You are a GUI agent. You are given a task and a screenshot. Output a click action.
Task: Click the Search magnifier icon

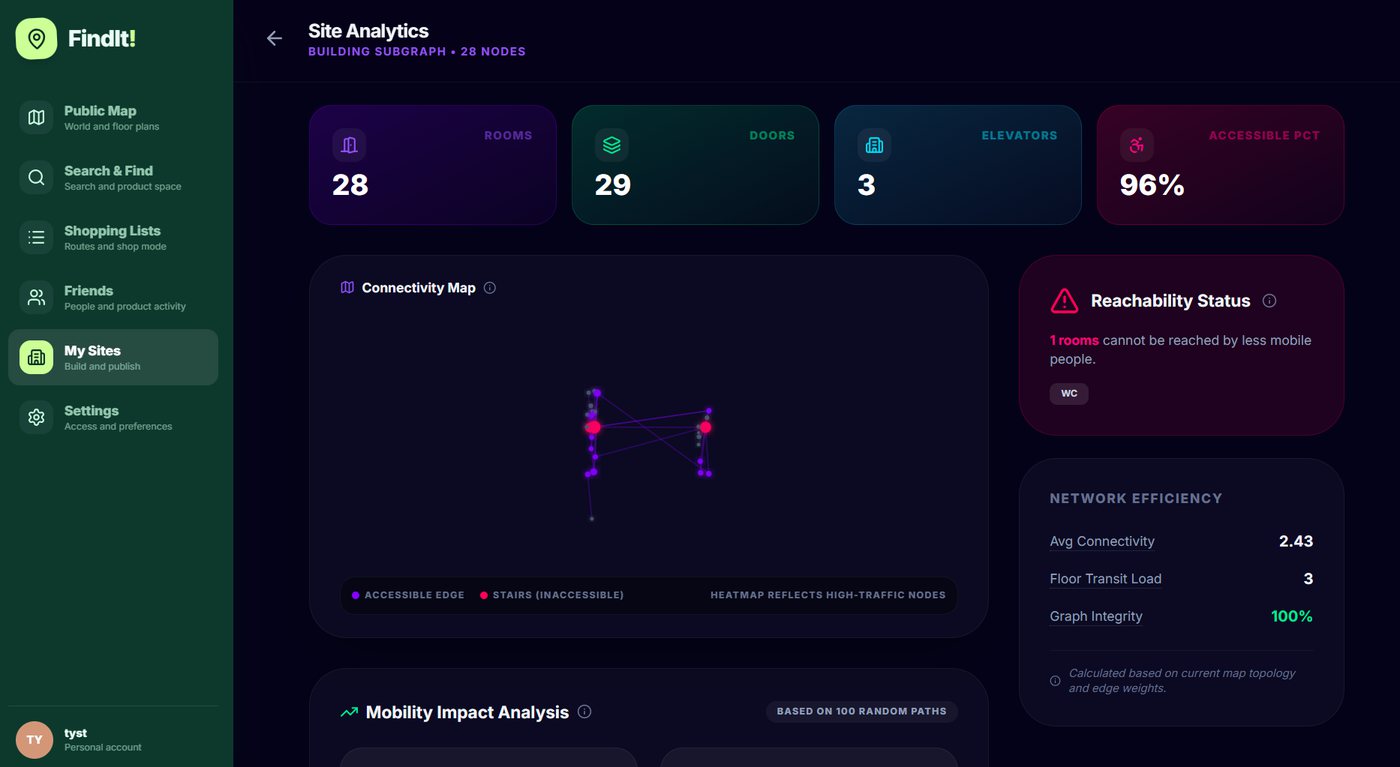pos(36,177)
